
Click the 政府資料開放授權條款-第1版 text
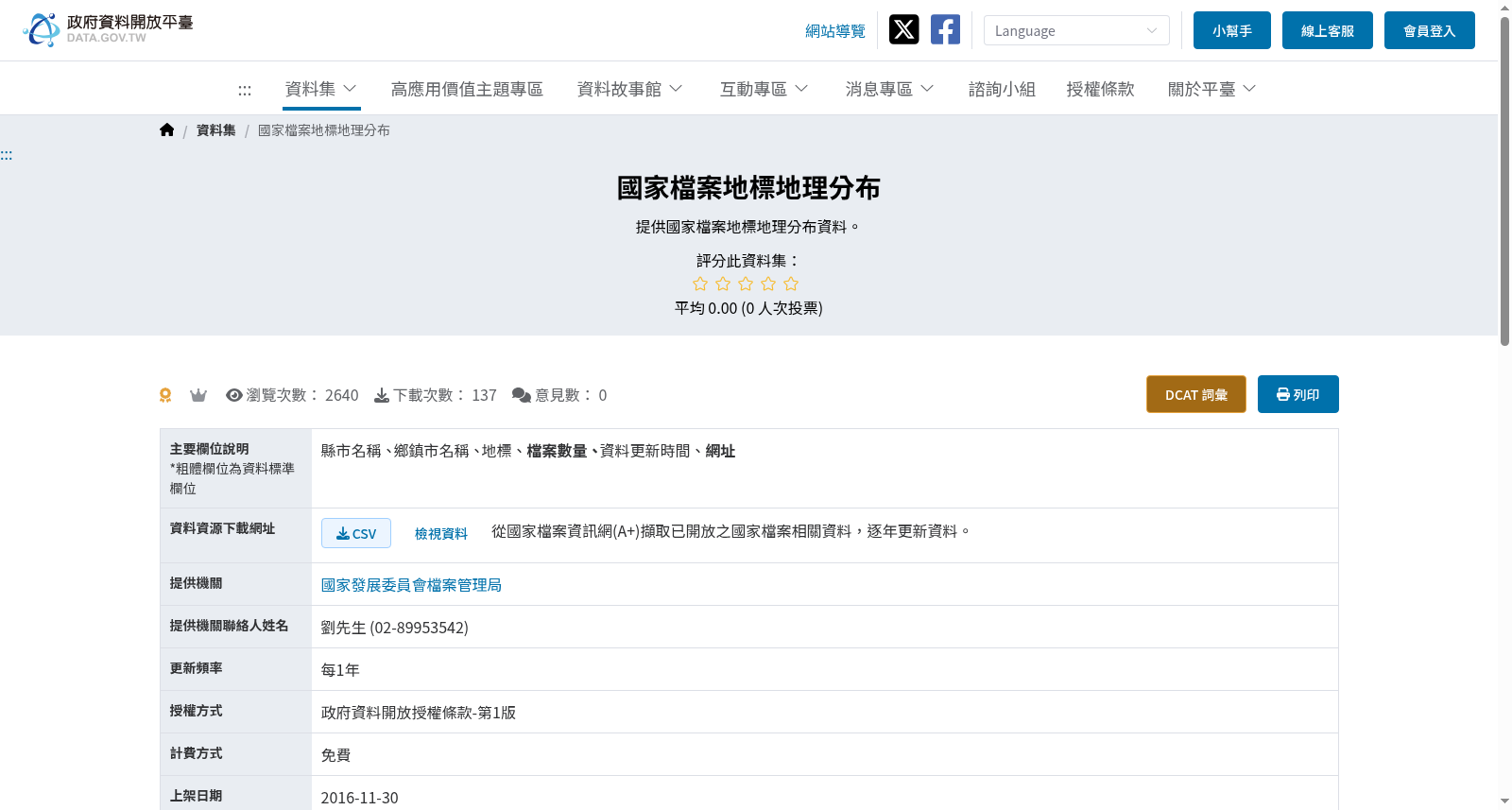419,713
